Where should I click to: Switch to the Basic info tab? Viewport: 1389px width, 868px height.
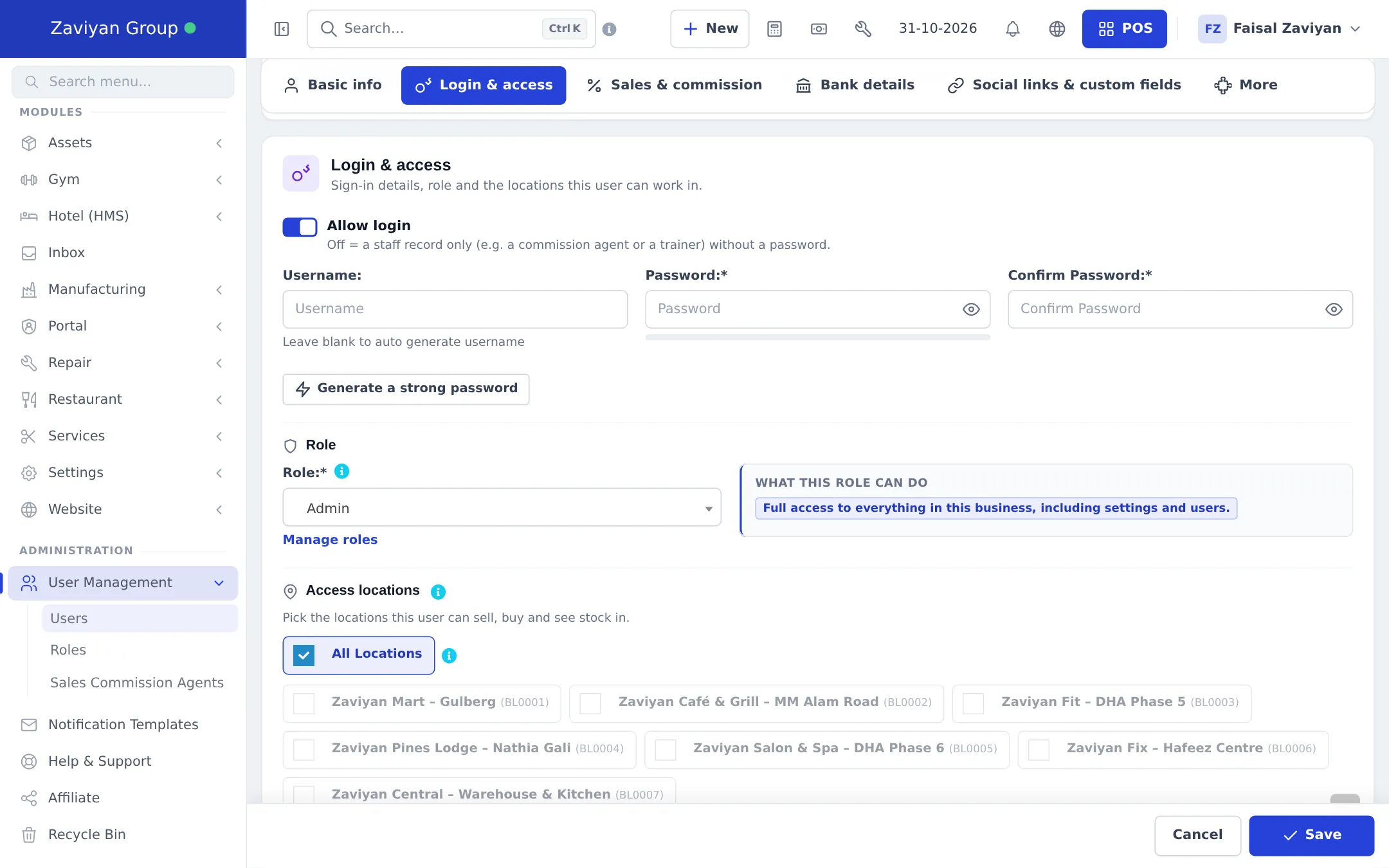click(x=332, y=86)
